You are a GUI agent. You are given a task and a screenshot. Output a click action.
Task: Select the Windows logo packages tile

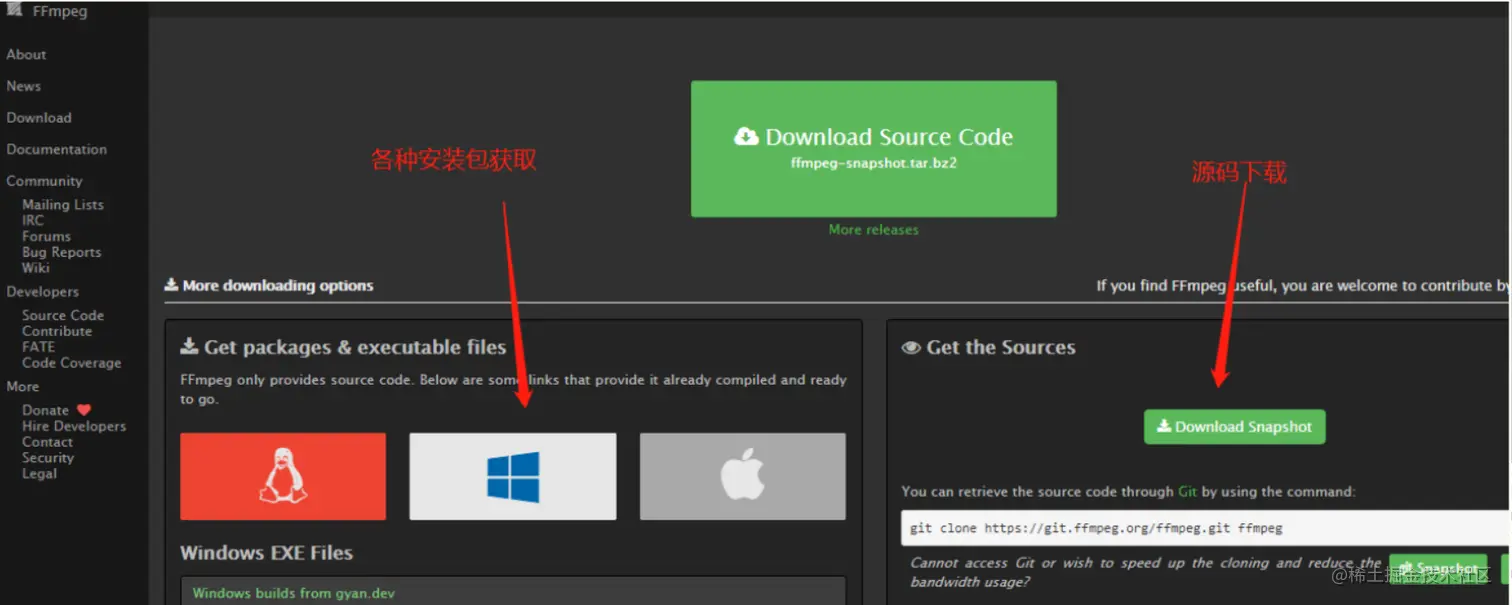(513, 476)
